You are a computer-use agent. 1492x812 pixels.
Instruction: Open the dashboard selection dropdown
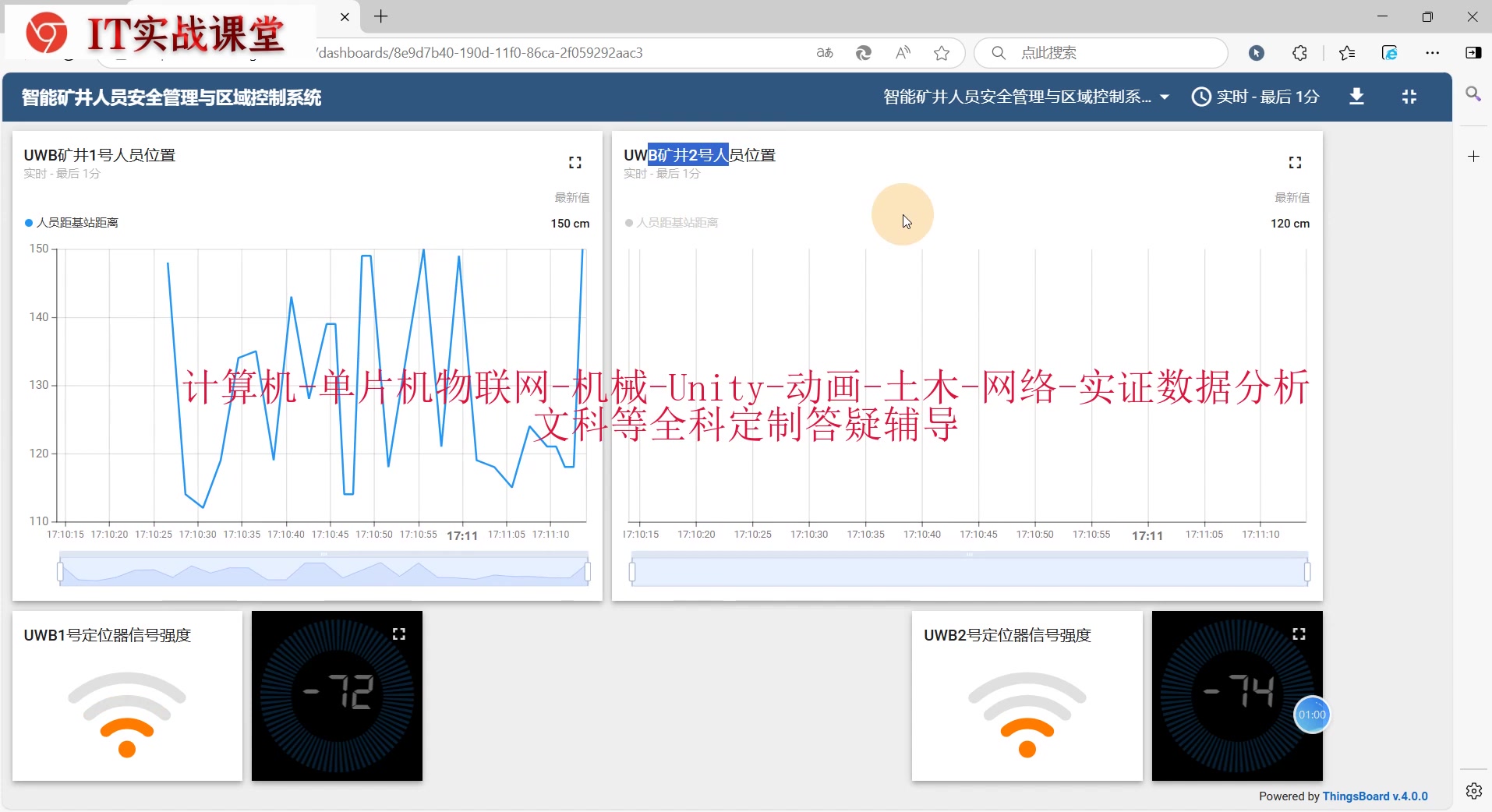[1027, 97]
